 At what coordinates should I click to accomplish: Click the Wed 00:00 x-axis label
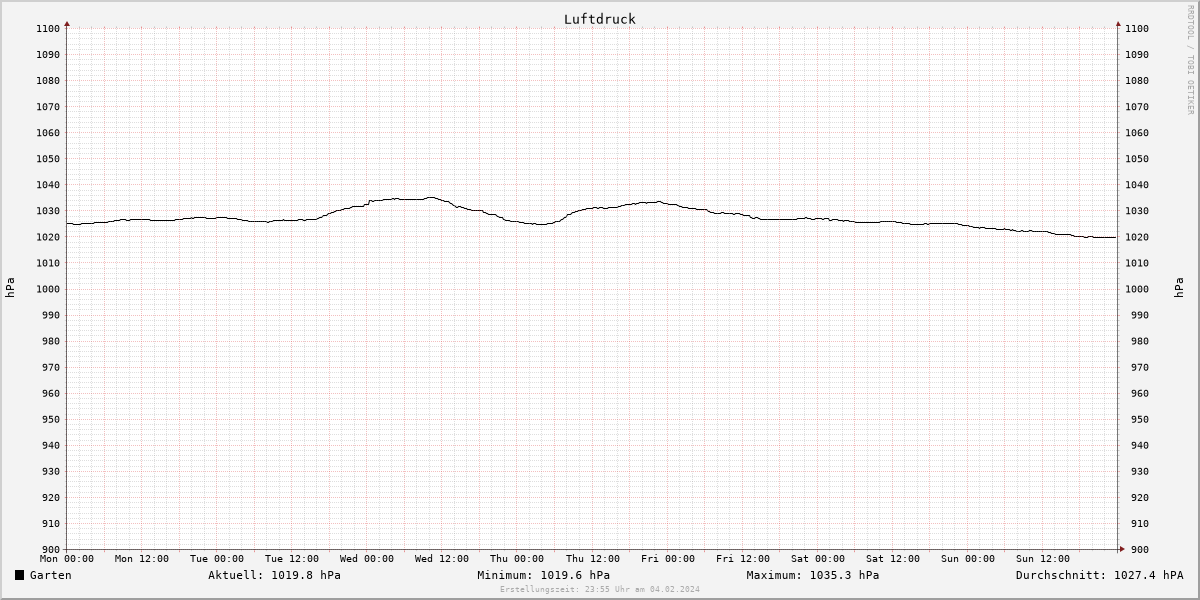point(367,559)
